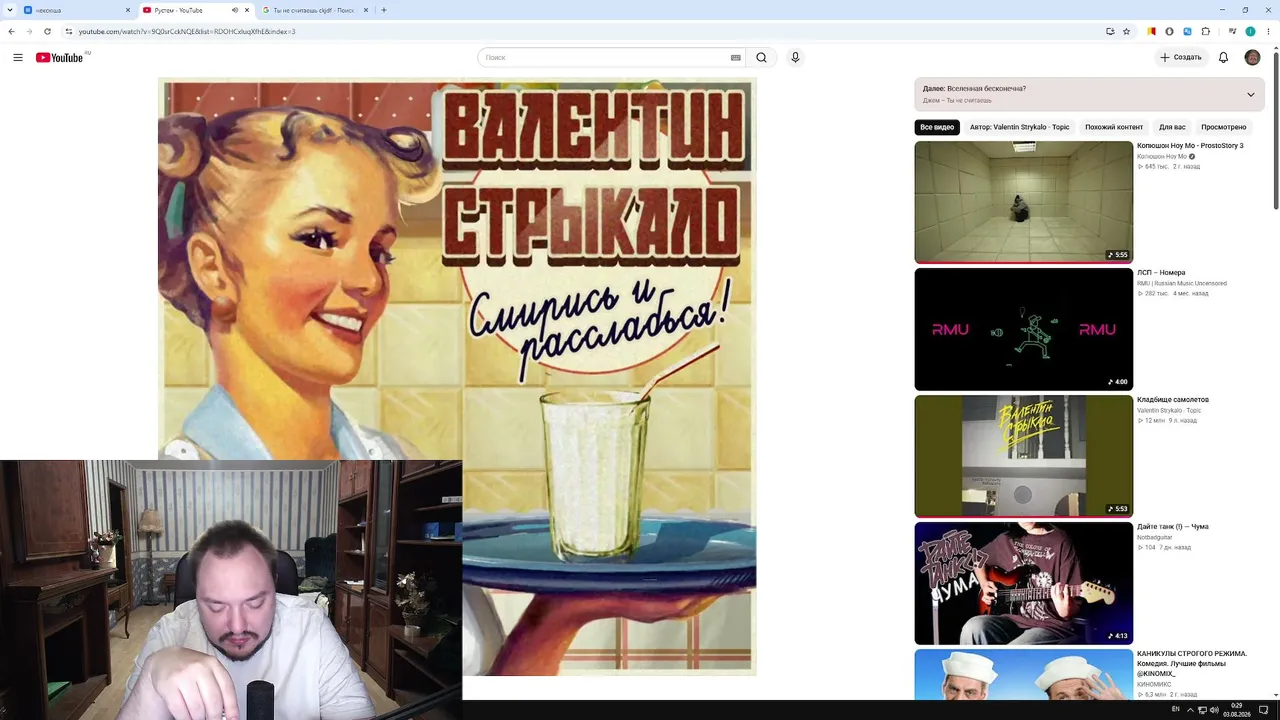Open the network tray icon
Viewport: 1280px width, 720px height.
pos(1202,710)
